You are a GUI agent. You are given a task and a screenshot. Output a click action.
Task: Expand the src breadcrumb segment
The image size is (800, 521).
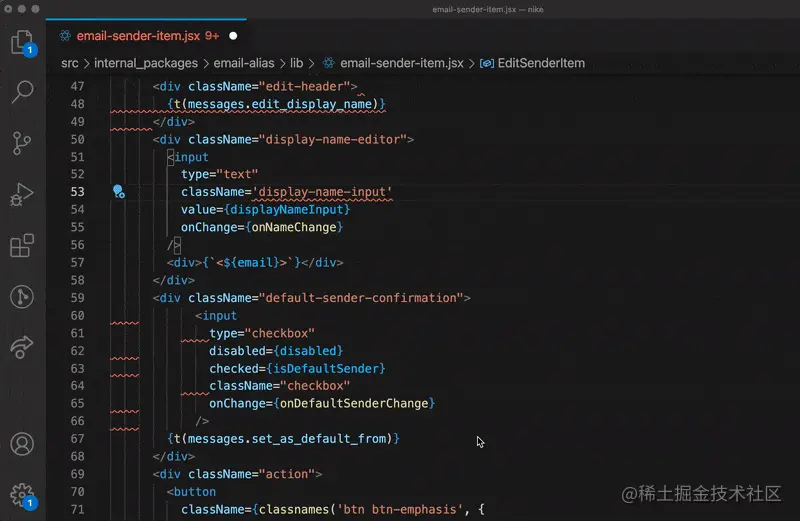pos(70,63)
